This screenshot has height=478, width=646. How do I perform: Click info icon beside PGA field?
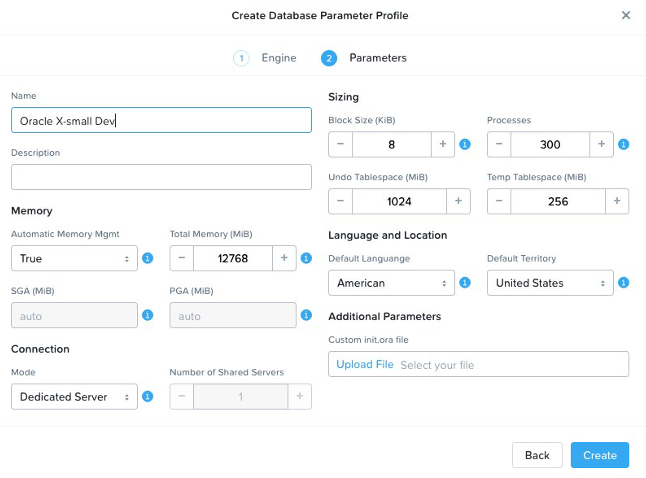pyautogui.click(x=306, y=315)
